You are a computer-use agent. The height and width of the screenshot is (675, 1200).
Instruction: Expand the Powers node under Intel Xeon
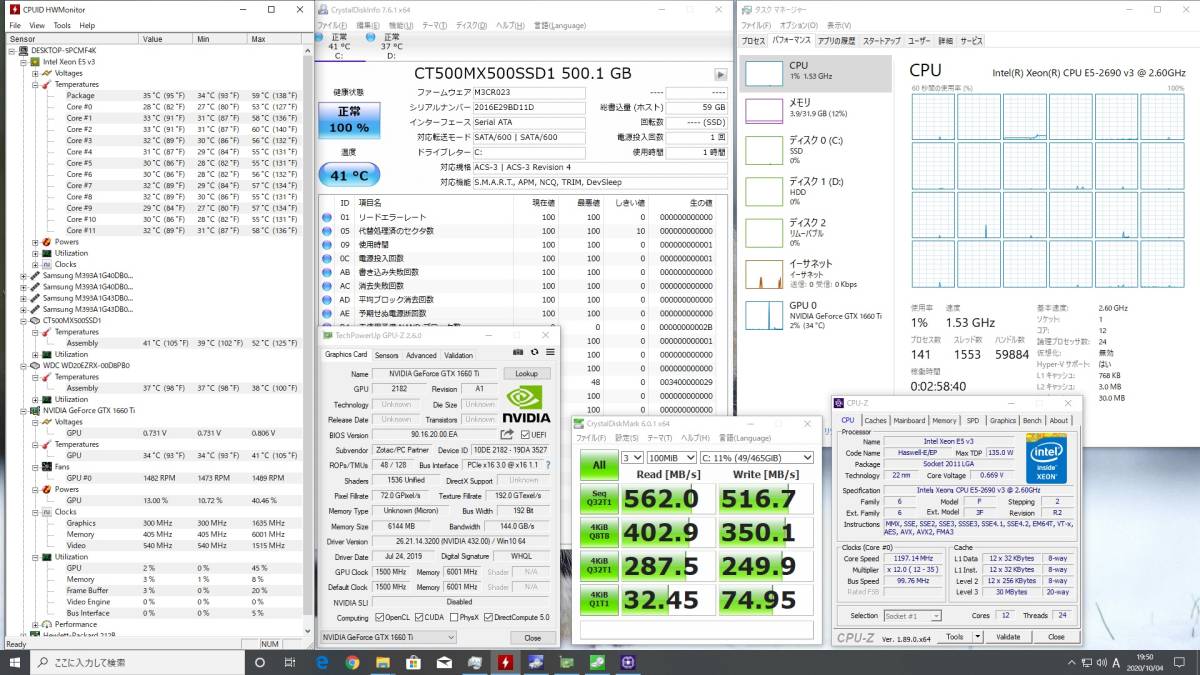(x=35, y=242)
